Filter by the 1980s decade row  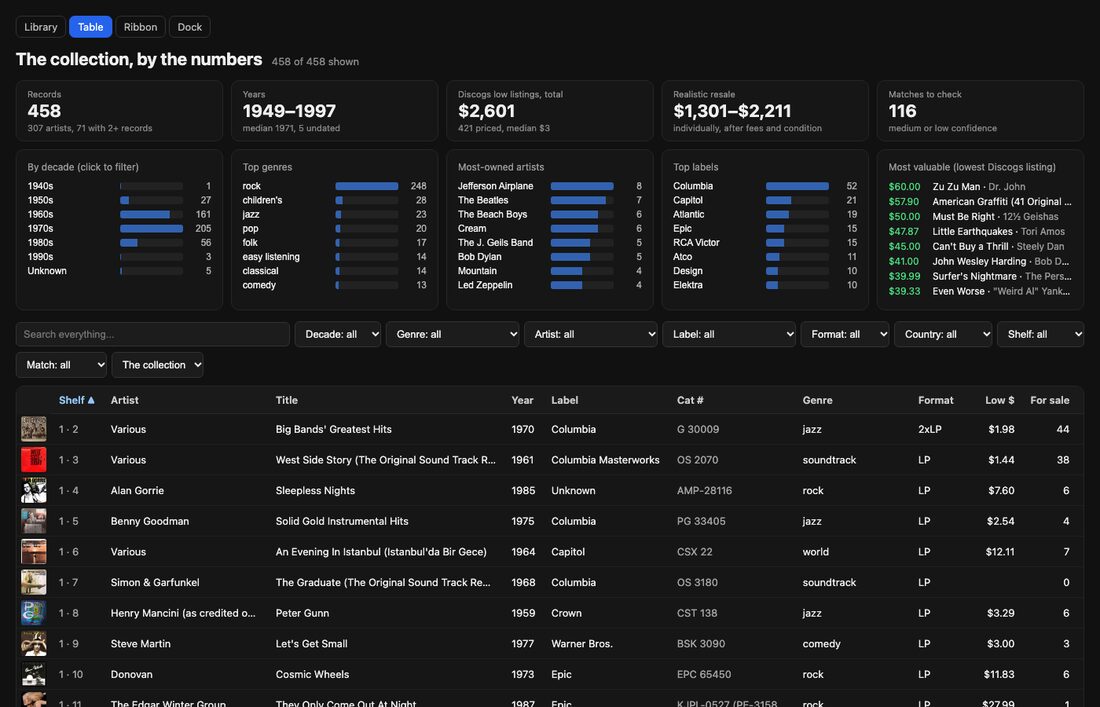tap(119, 242)
